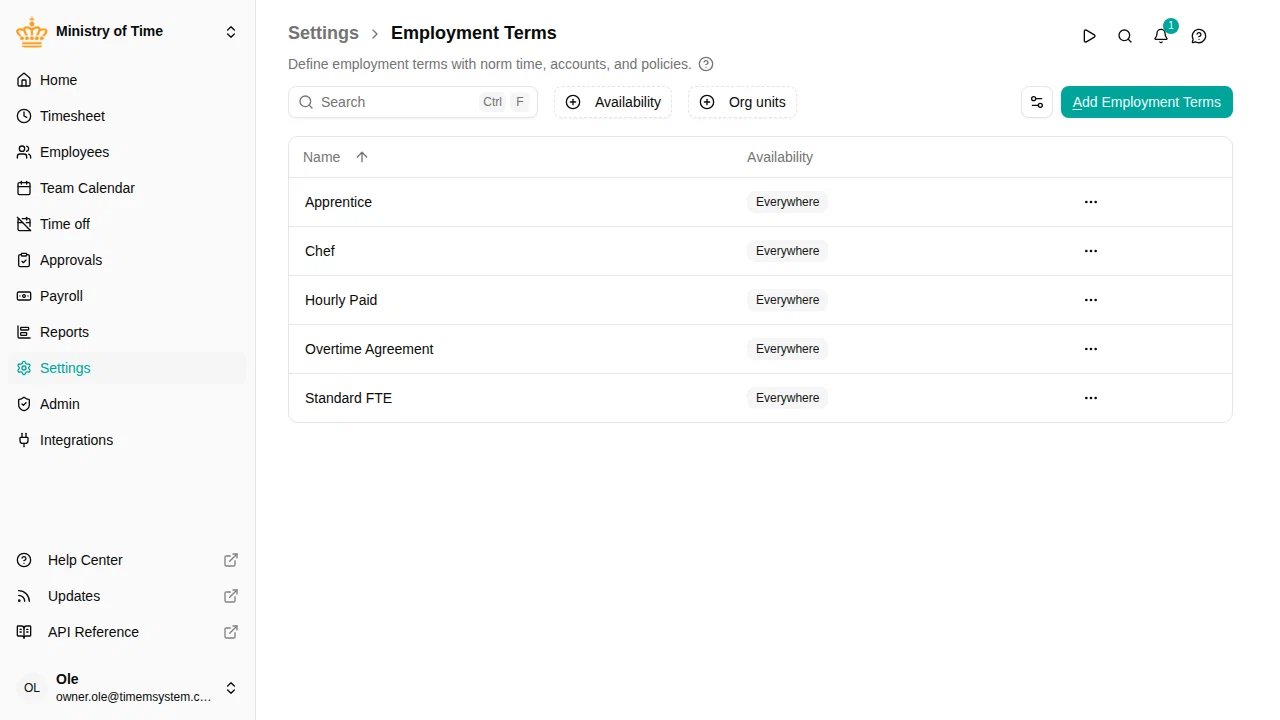Go to Integrations
The image size is (1280, 720).
tap(127, 440)
